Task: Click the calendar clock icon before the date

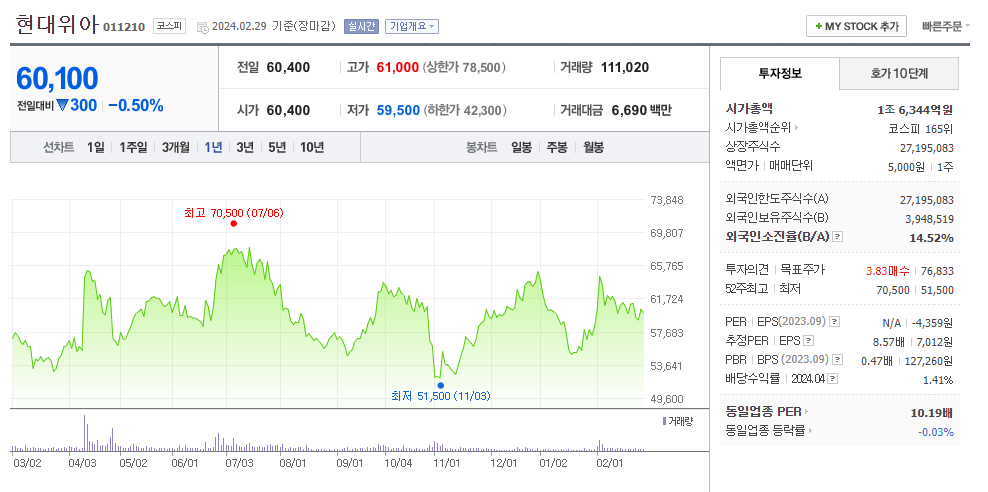Action: point(202,27)
